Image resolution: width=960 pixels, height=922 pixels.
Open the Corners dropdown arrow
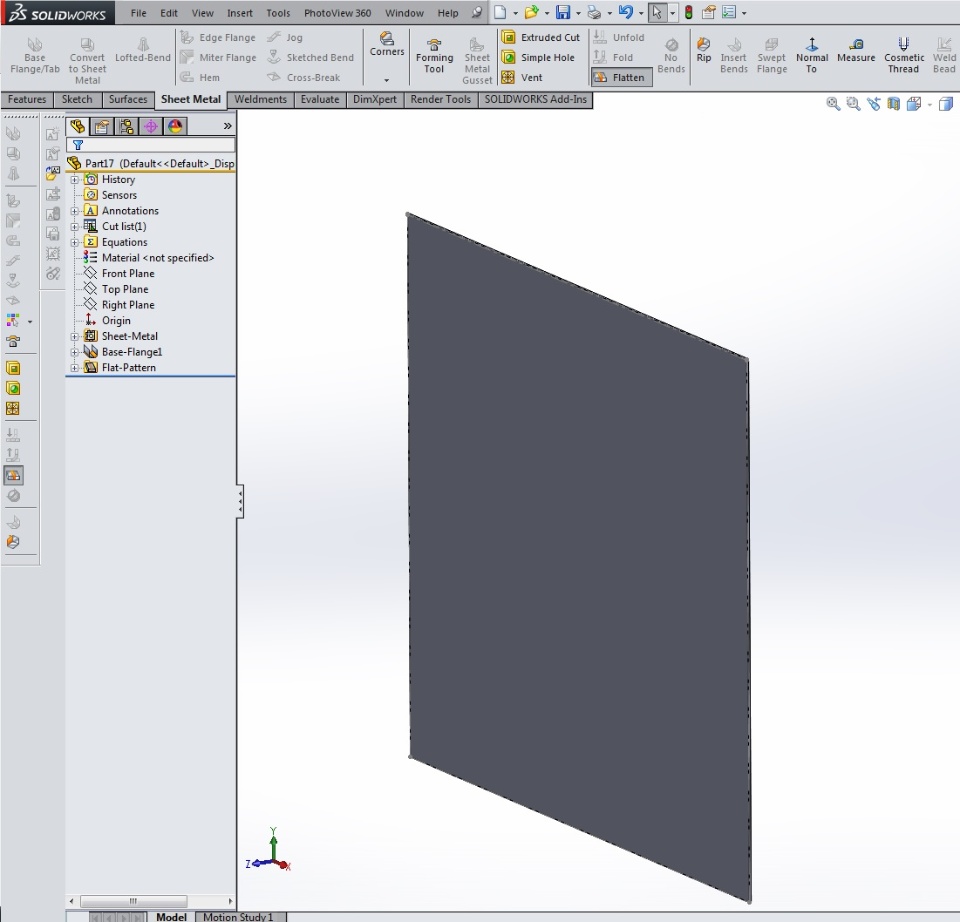[386, 80]
